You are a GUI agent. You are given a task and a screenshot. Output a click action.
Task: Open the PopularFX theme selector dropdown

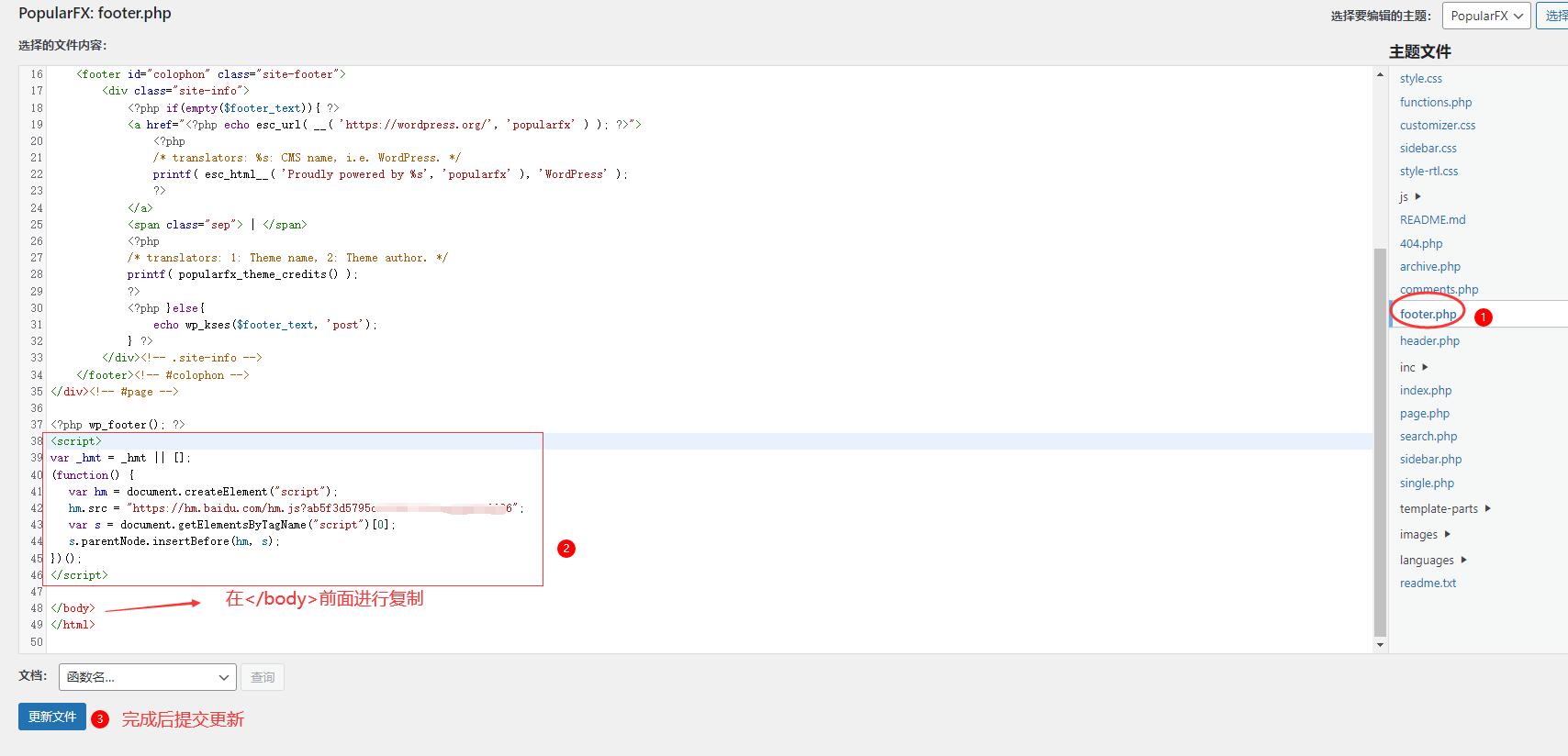(1486, 16)
